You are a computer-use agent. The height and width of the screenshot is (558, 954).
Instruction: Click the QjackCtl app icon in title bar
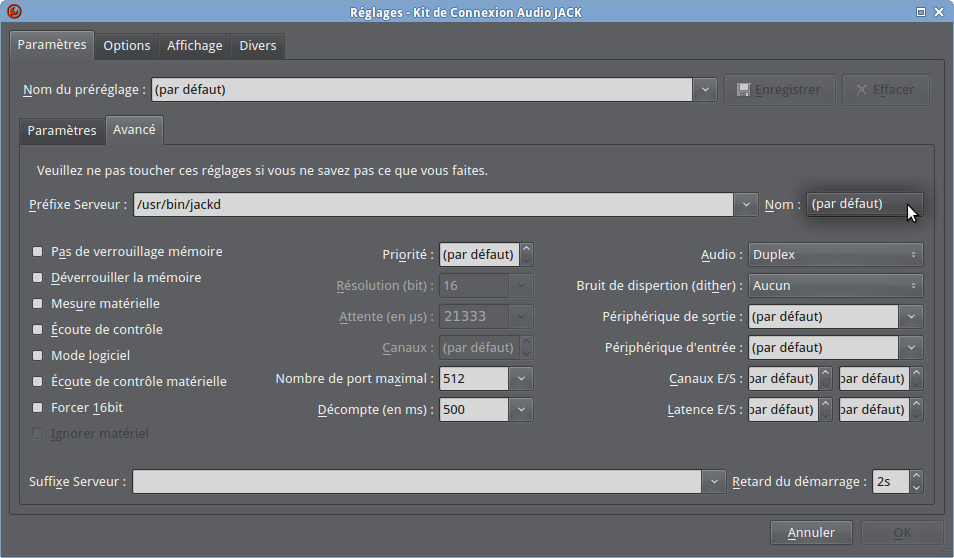(13, 11)
